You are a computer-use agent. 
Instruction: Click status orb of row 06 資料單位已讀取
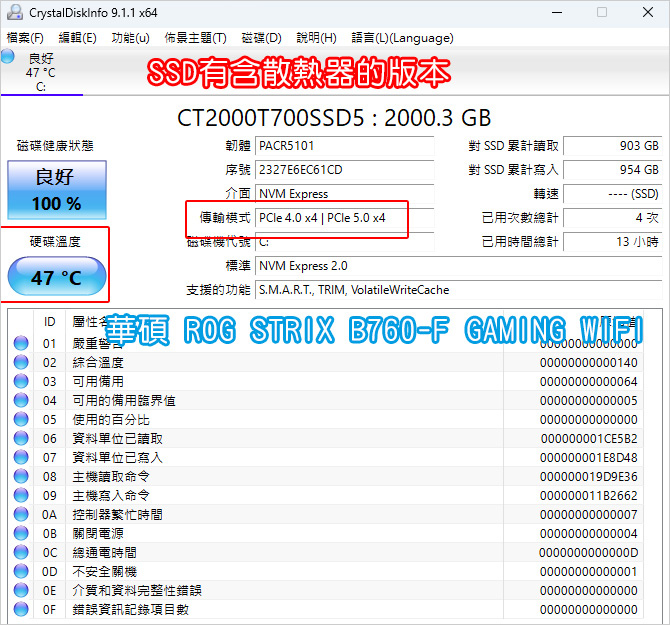tap(21, 438)
